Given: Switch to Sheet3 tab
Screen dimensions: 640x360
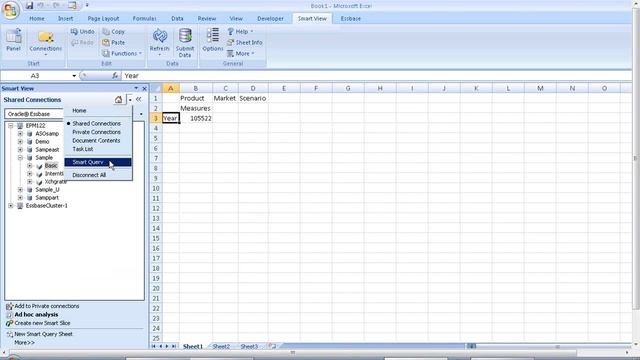Looking at the screenshot, I should click(249, 347).
